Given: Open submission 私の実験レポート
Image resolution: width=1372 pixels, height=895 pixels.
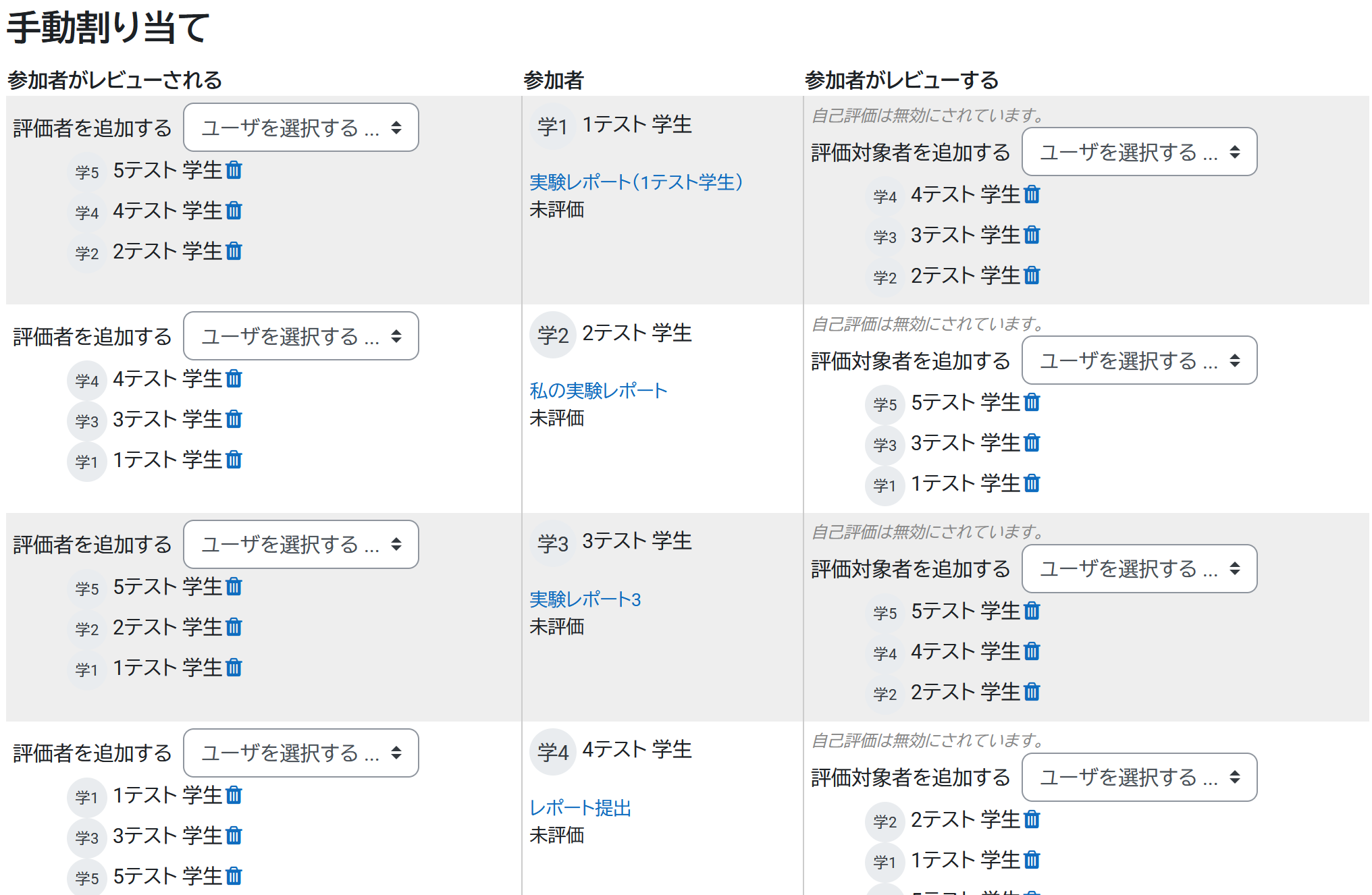Looking at the screenshot, I should coord(598,391).
